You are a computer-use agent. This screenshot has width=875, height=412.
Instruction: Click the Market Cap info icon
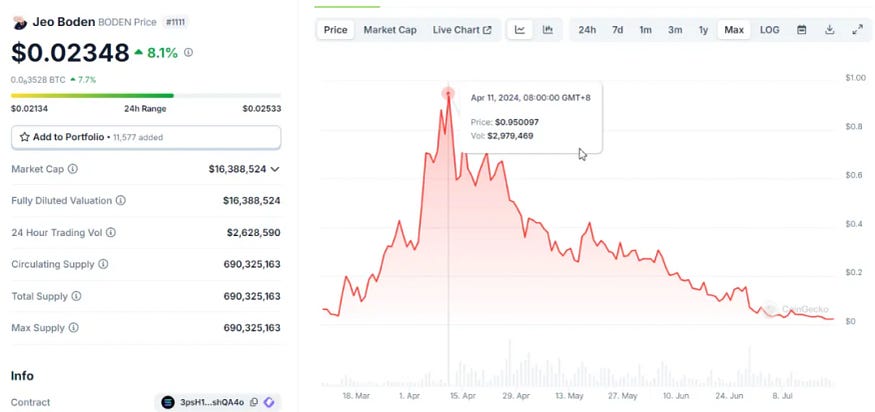tap(72, 170)
